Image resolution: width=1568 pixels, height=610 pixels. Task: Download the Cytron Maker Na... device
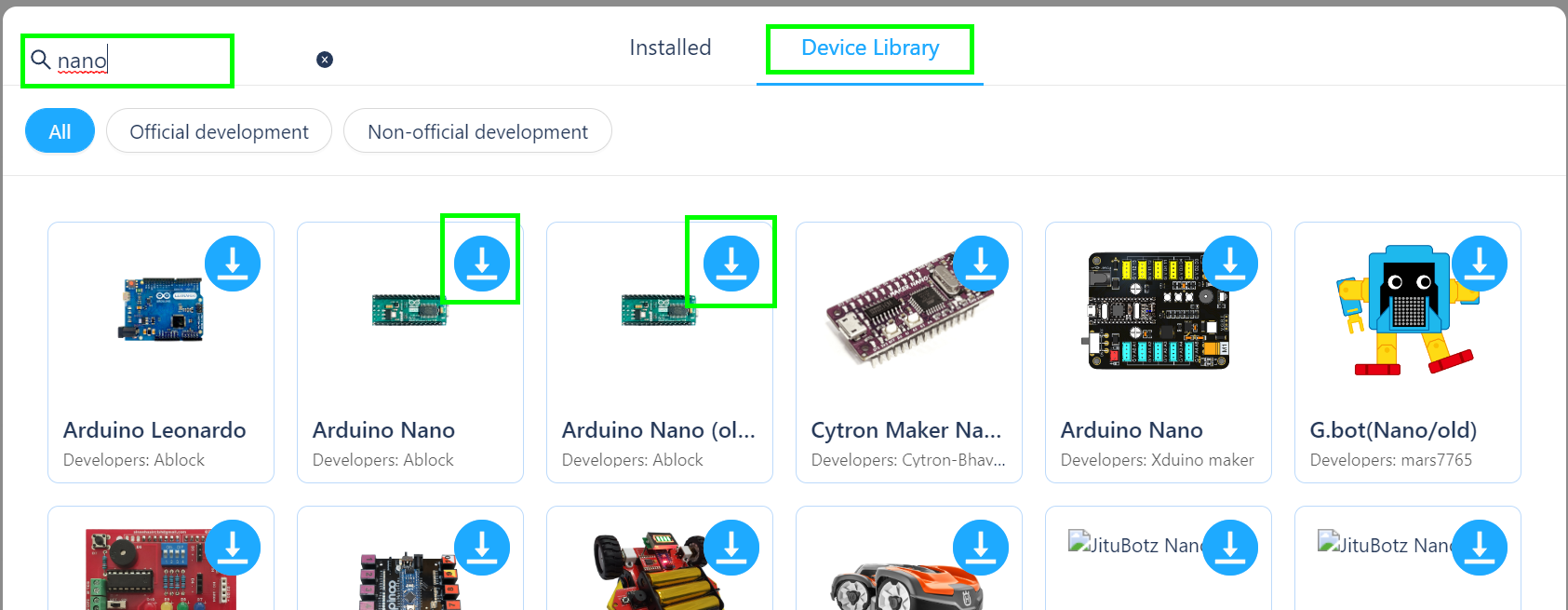coord(981,264)
